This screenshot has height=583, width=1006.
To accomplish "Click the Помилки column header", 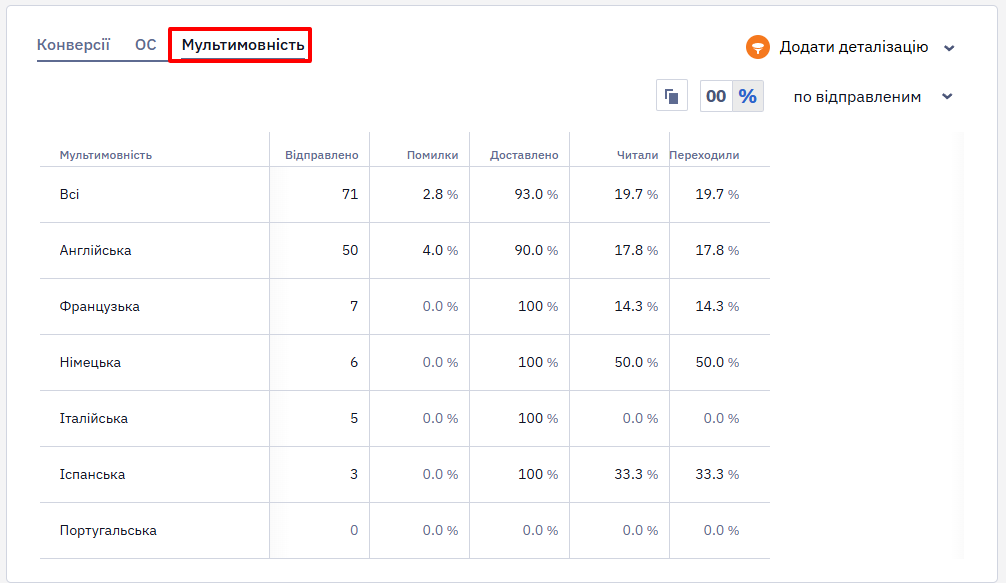I will coord(432,155).
